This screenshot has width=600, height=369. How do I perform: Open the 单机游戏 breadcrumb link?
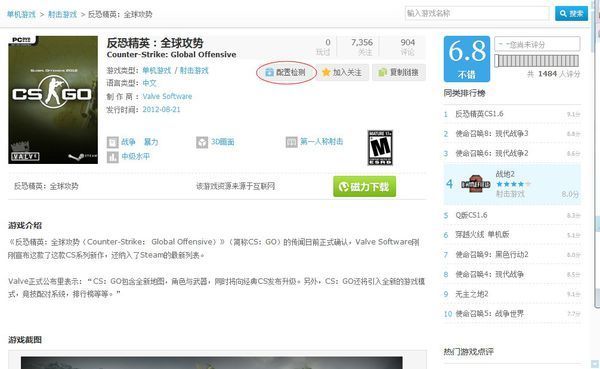coord(21,15)
